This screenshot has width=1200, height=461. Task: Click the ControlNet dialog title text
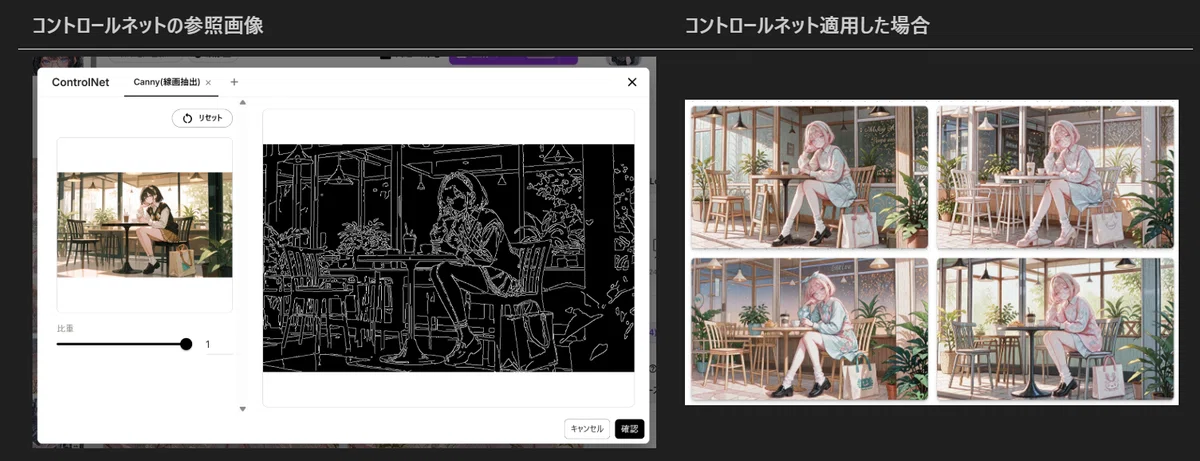pos(81,82)
